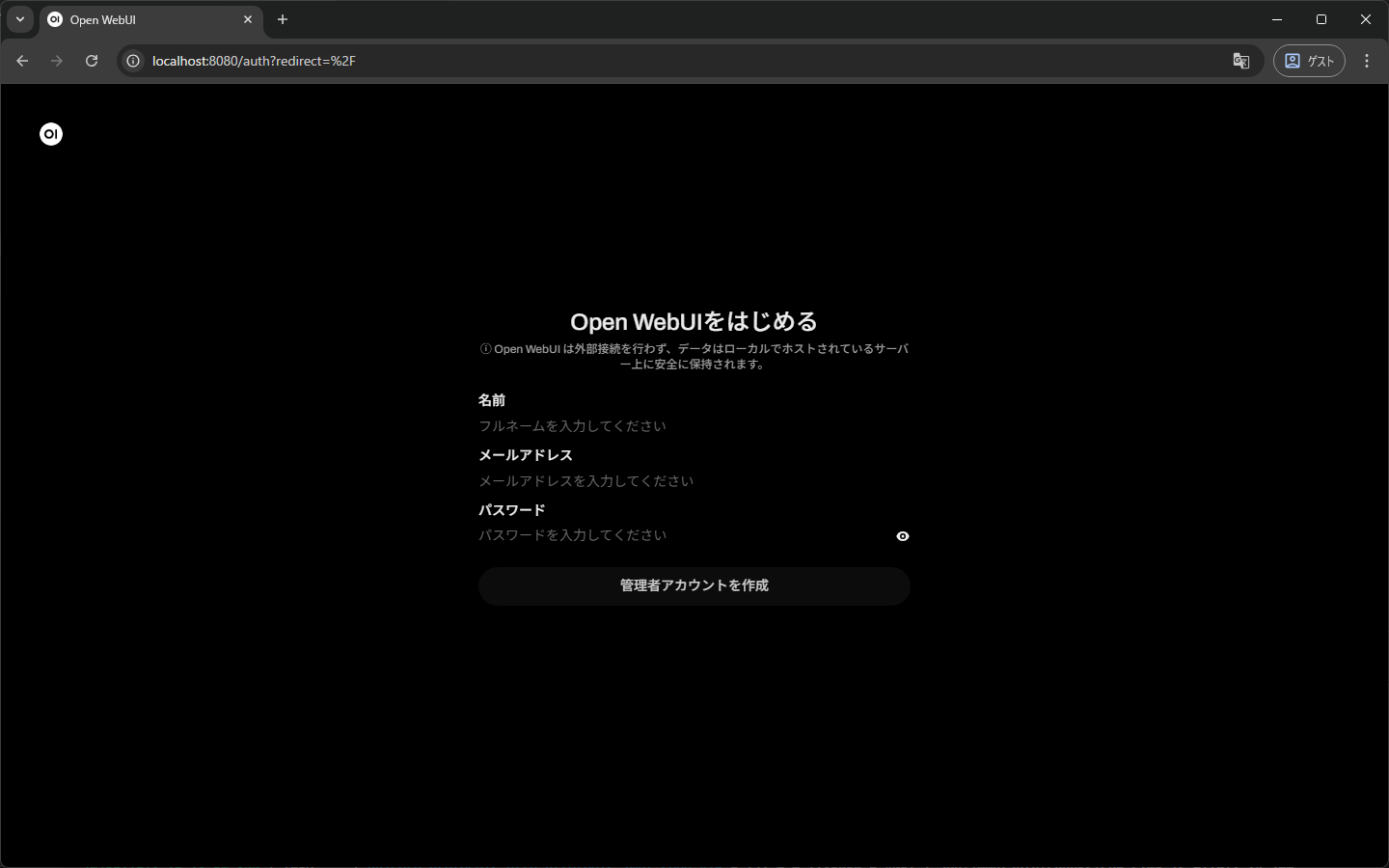Click the Open WebUI privacy notice text
This screenshot has width=1389, height=868.
[694, 357]
